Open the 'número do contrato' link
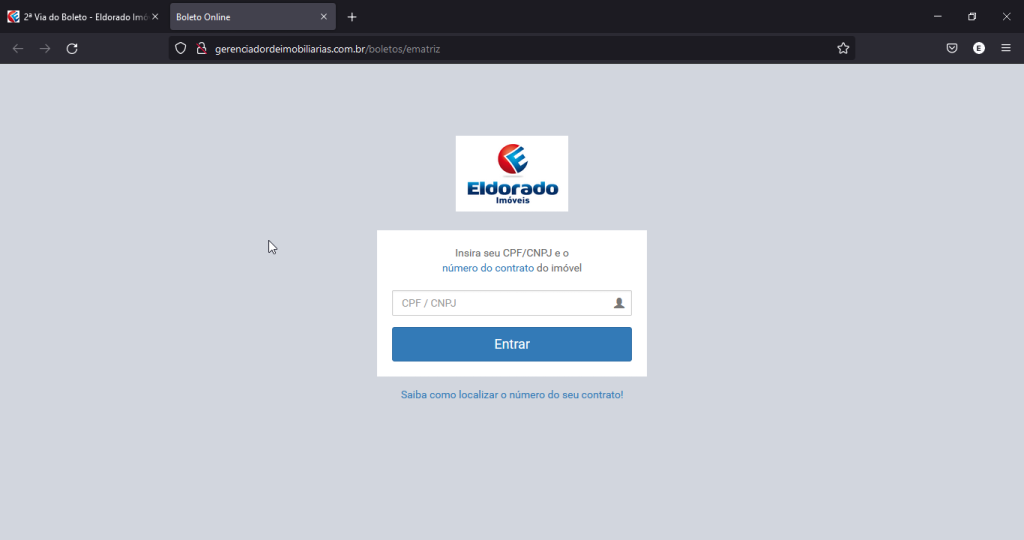Screen dimensions: 1024x540 pyautogui.click(x=488, y=268)
